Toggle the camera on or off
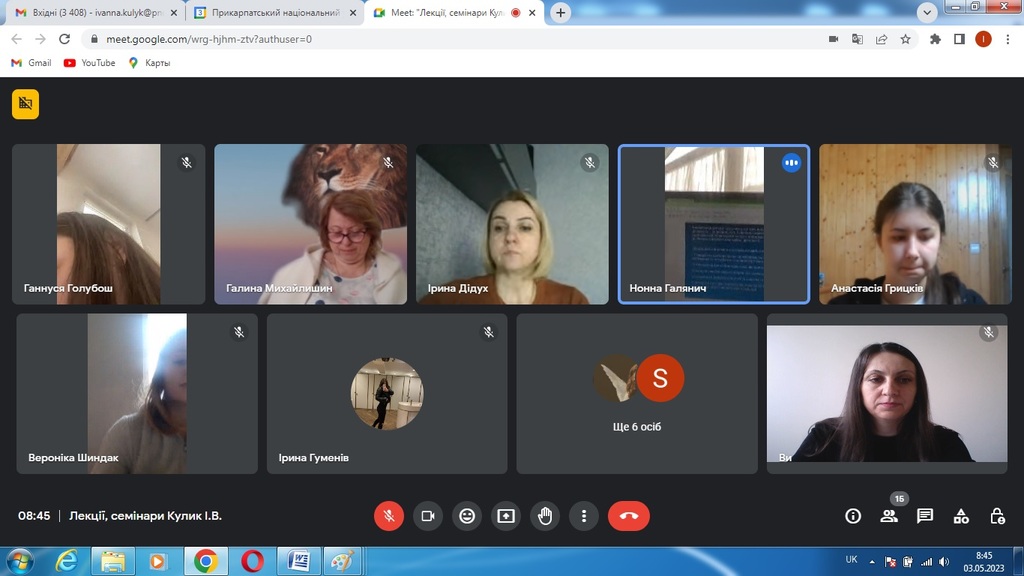Viewport: 1024px width, 576px height. pos(428,516)
